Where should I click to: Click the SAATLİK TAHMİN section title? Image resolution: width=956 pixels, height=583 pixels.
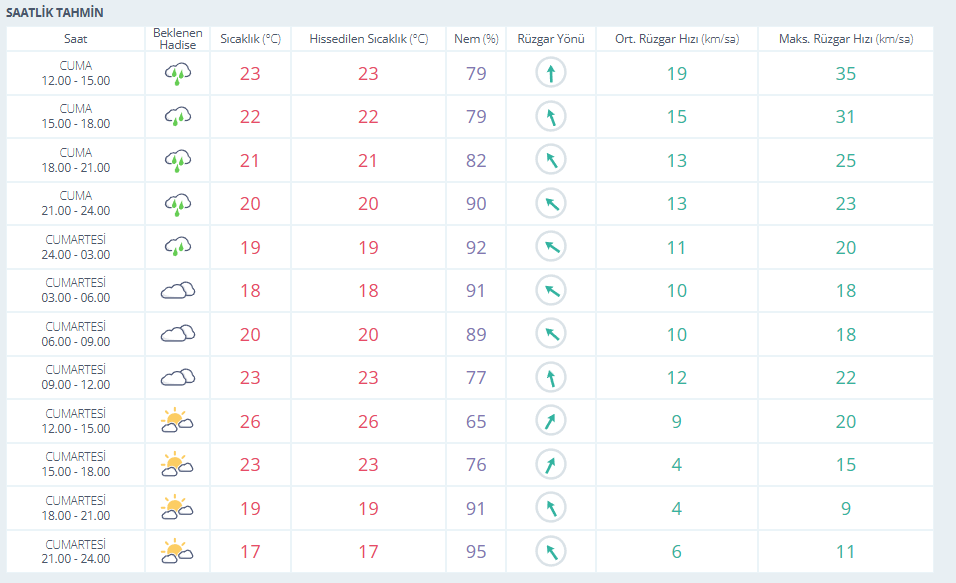tap(55, 12)
